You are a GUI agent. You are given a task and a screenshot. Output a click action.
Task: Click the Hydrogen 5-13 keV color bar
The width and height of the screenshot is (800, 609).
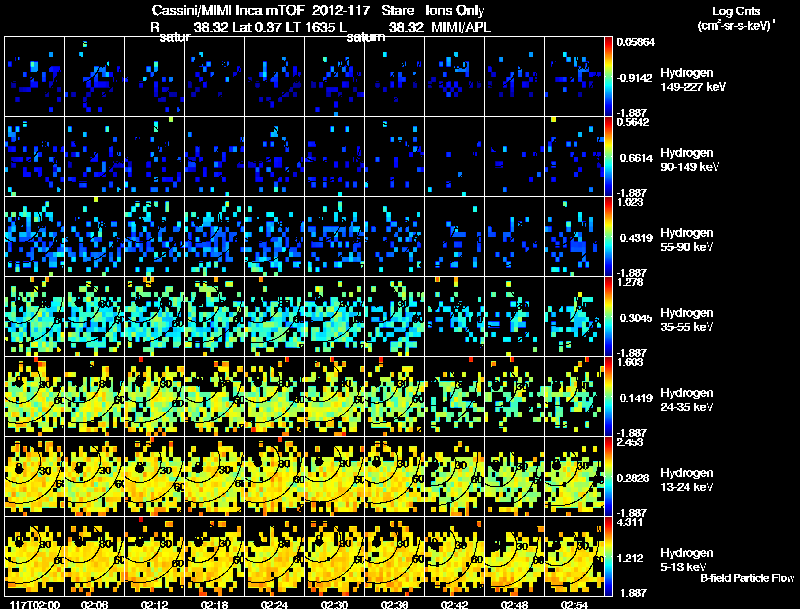(x=610, y=556)
